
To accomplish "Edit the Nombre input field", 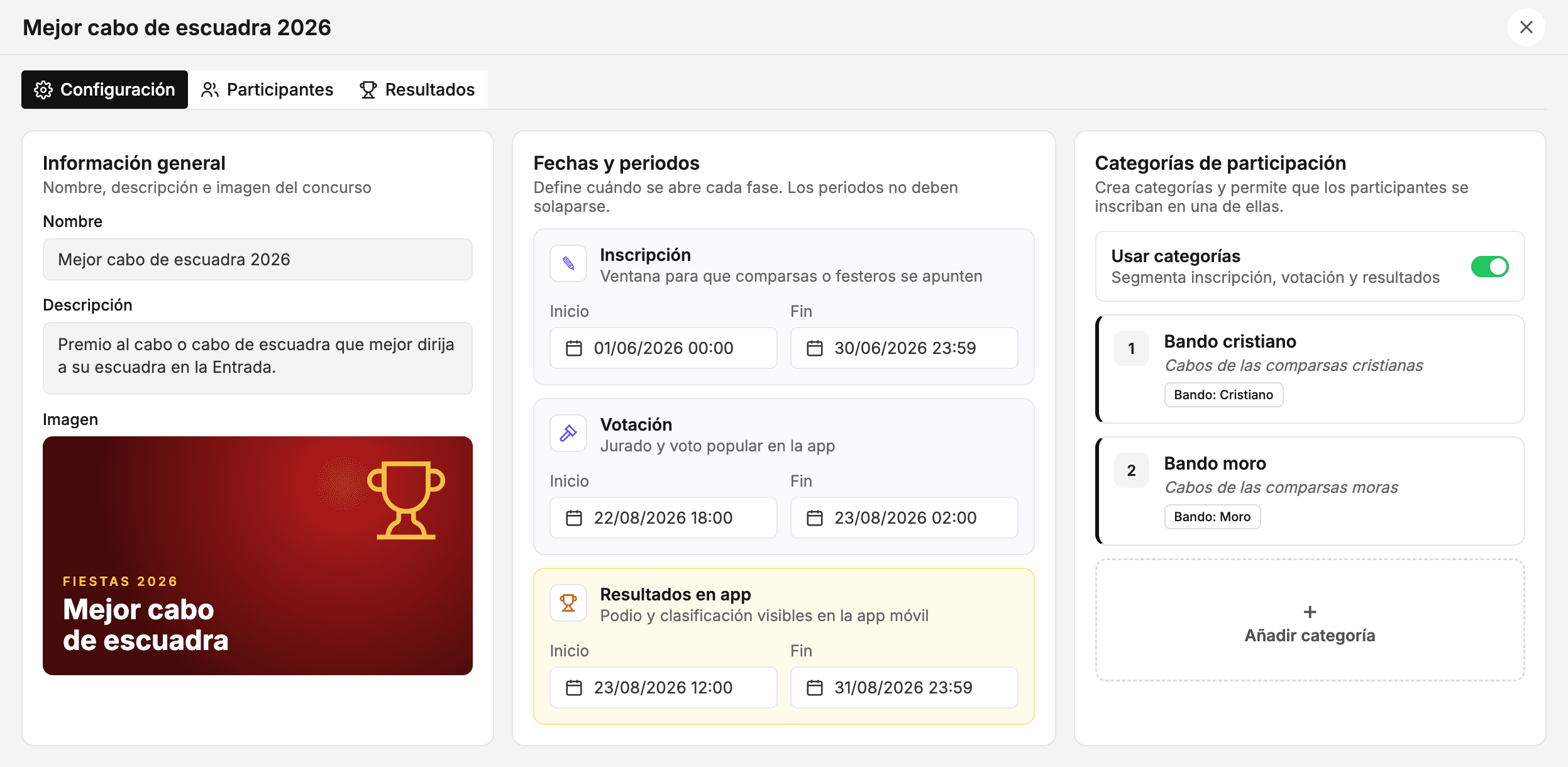I will 258,259.
